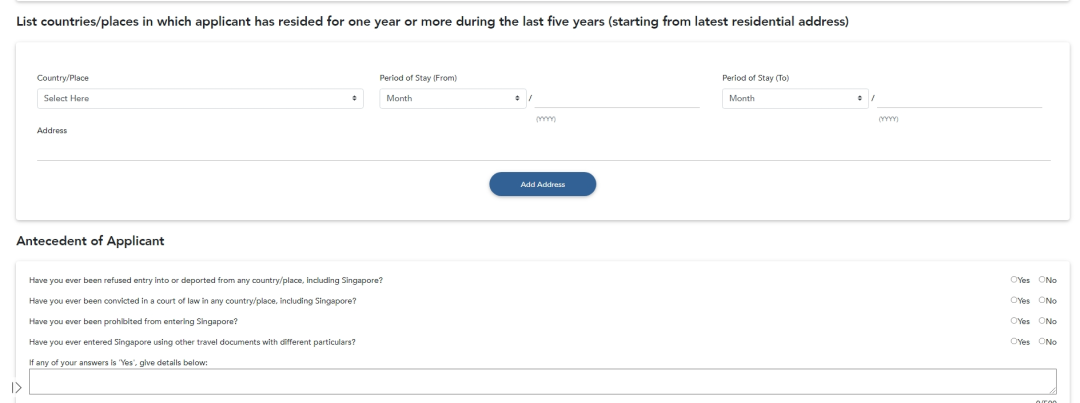Click the details text area for Yes answers
This screenshot has width=1080, height=403.
(543, 382)
